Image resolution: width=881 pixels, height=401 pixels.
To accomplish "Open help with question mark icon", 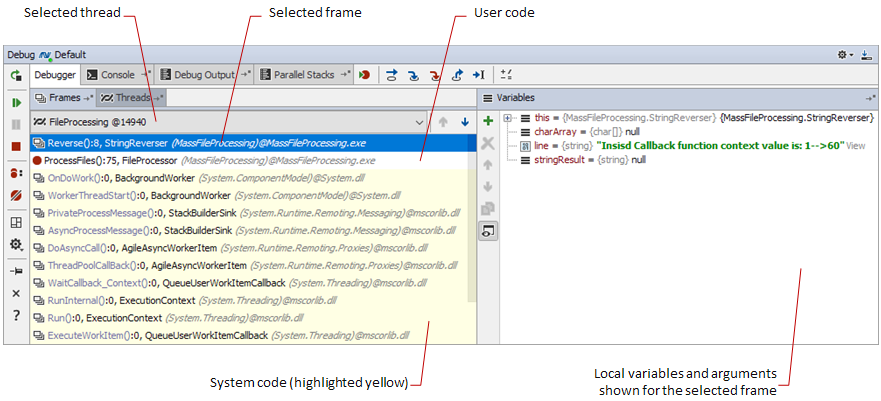I will (x=16, y=316).
